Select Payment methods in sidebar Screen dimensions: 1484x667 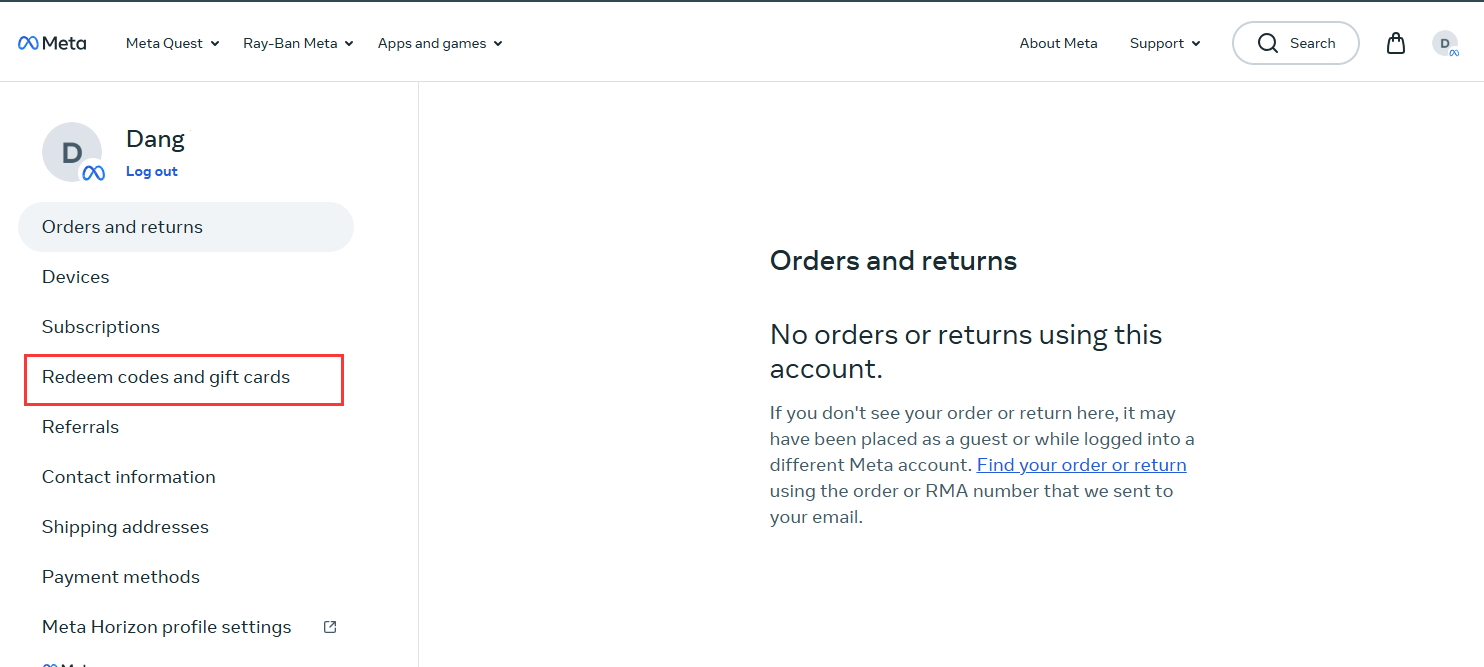pos(121,577)
